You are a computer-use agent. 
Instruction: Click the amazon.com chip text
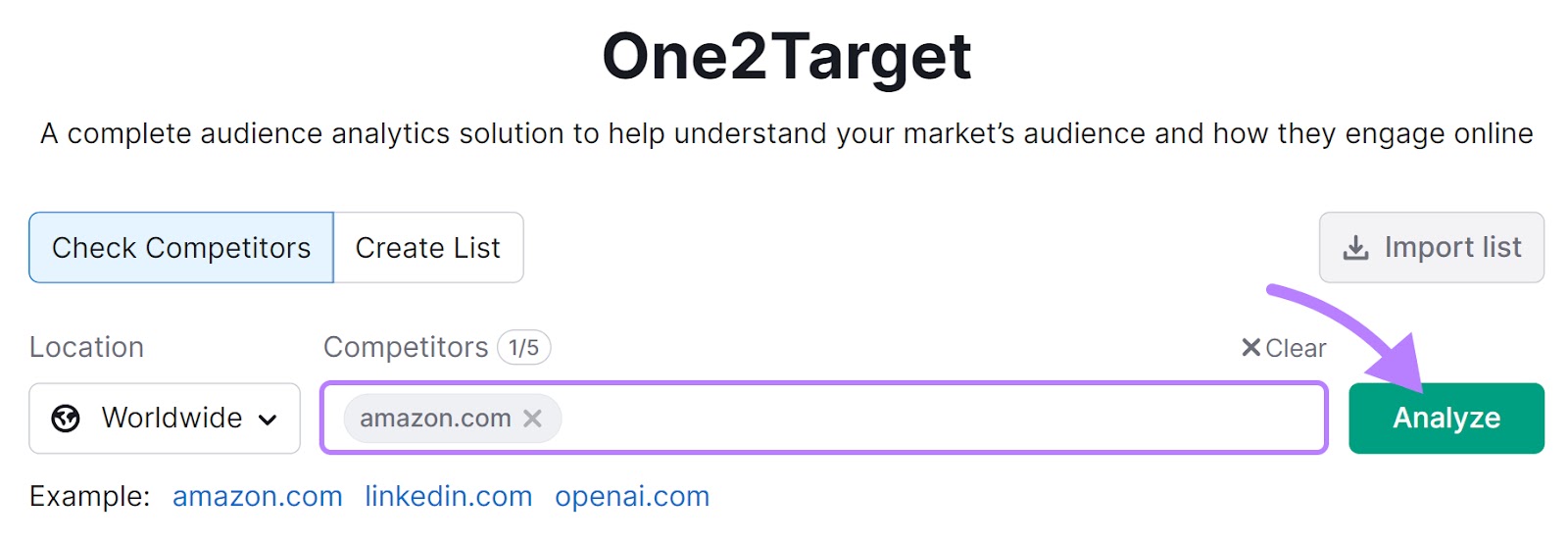click(x=435, y=419)
